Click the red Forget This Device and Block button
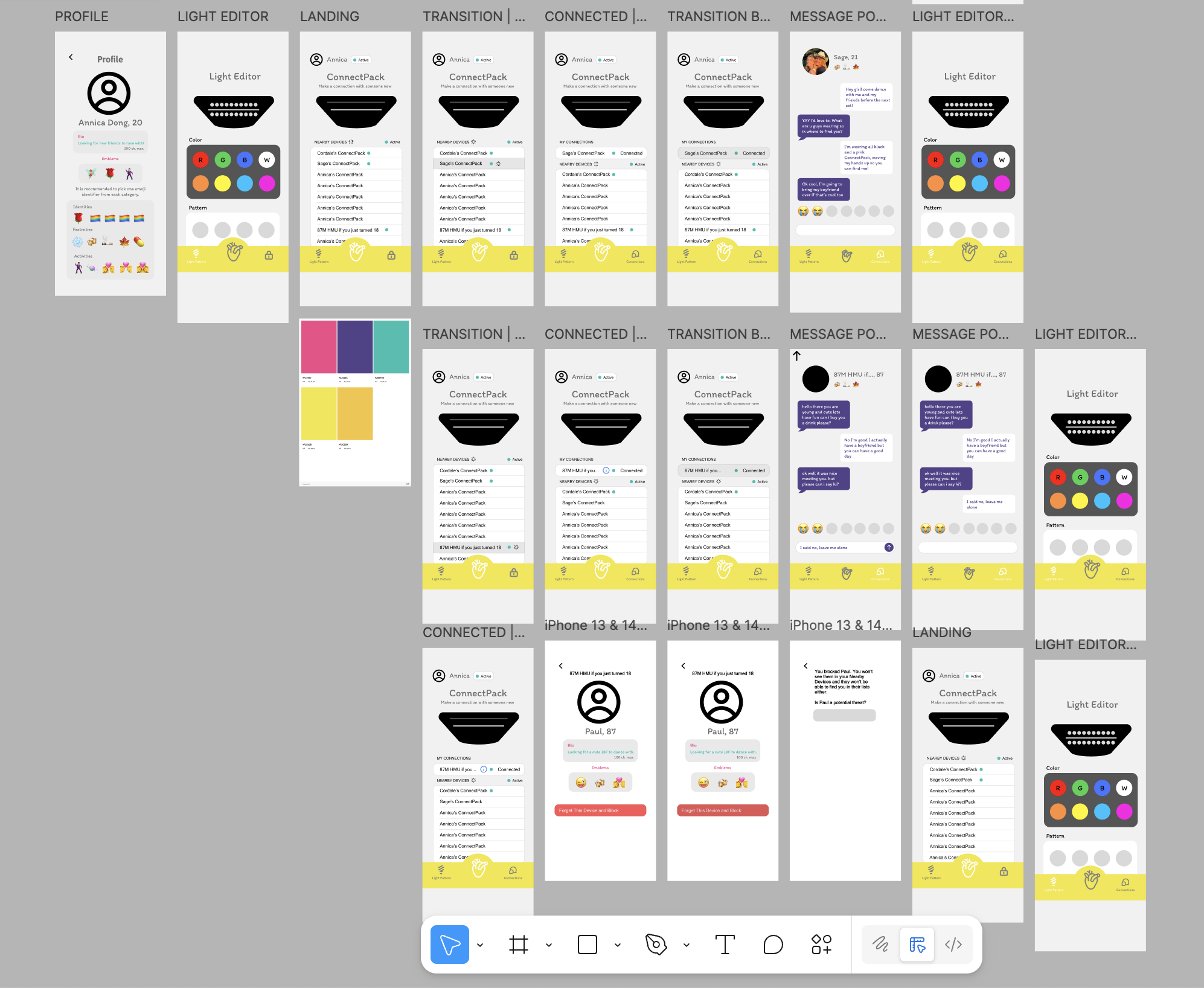Viewport: 1204px width, 988px height. click(600, 810)
